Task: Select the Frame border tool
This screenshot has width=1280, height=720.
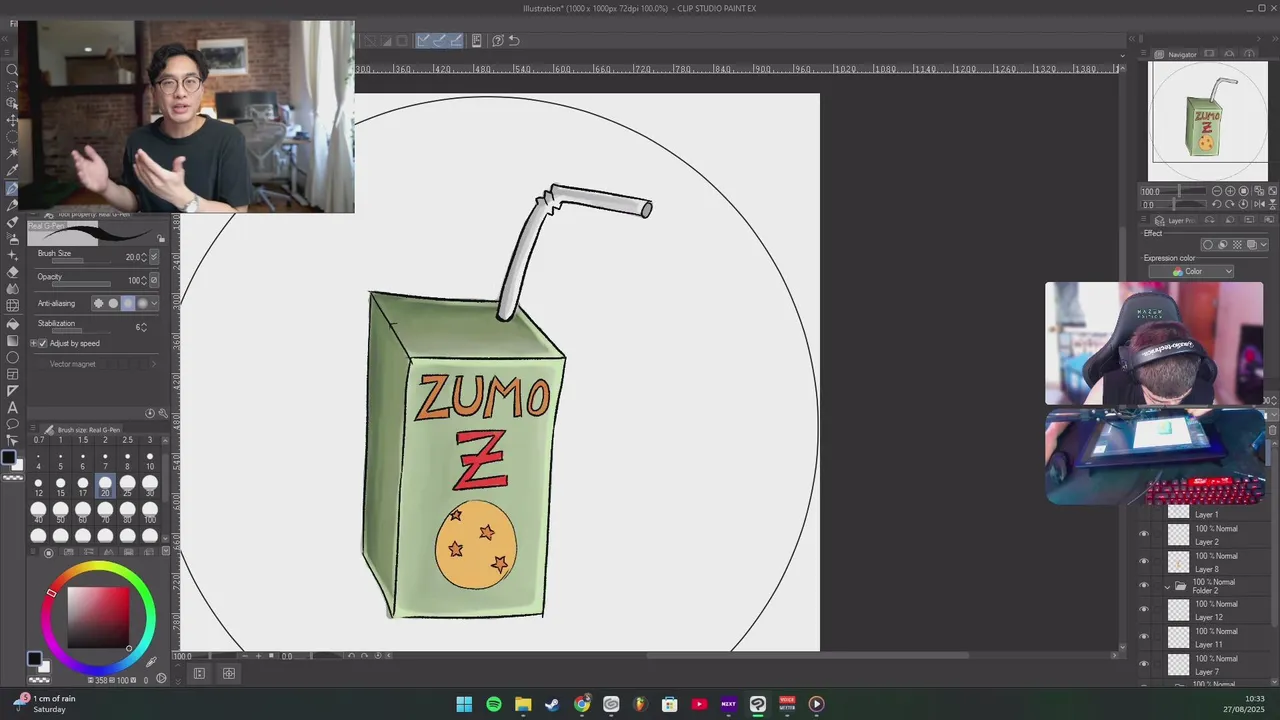Action: [x=12, y=374]
